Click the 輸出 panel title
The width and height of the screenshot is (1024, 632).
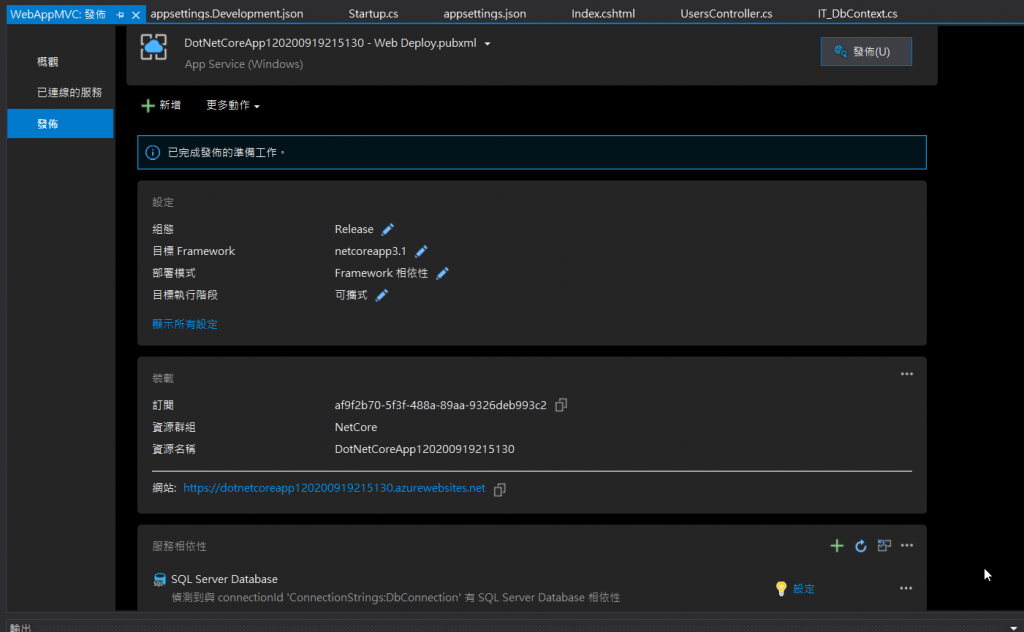pos(20,627)
